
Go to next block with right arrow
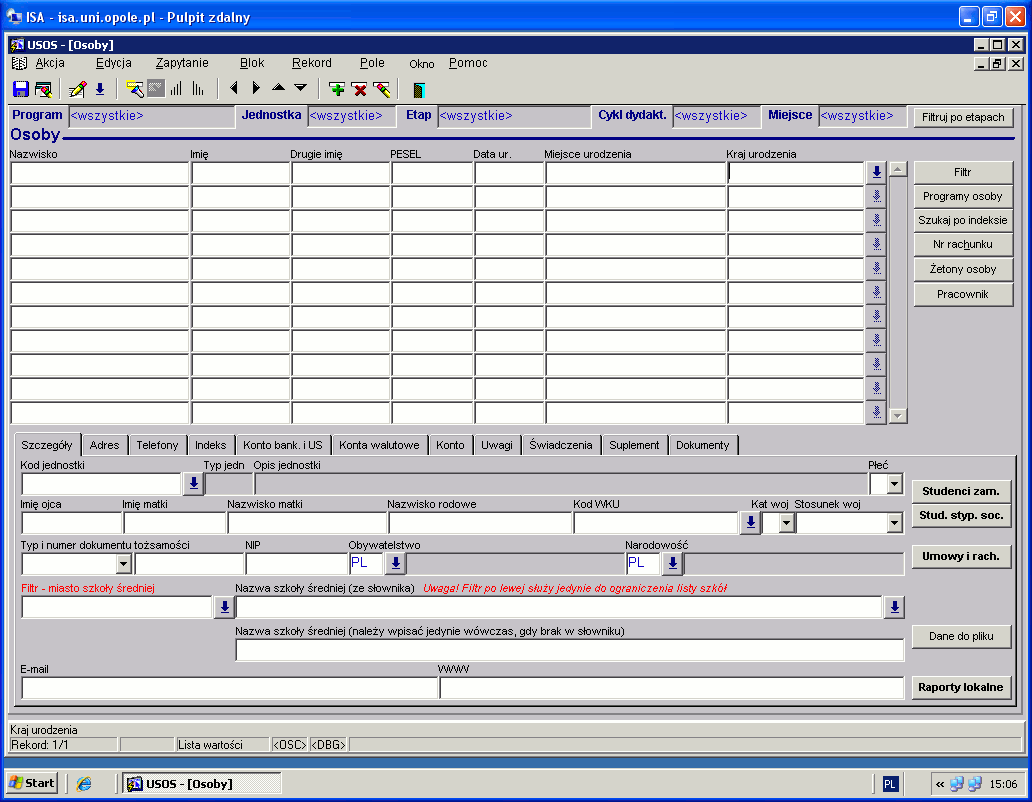click(x=256, y=88)
